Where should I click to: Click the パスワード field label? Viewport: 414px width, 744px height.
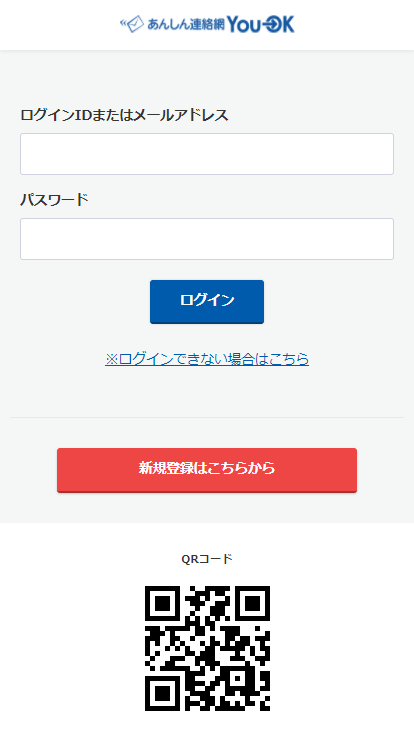tap(55, 200)
